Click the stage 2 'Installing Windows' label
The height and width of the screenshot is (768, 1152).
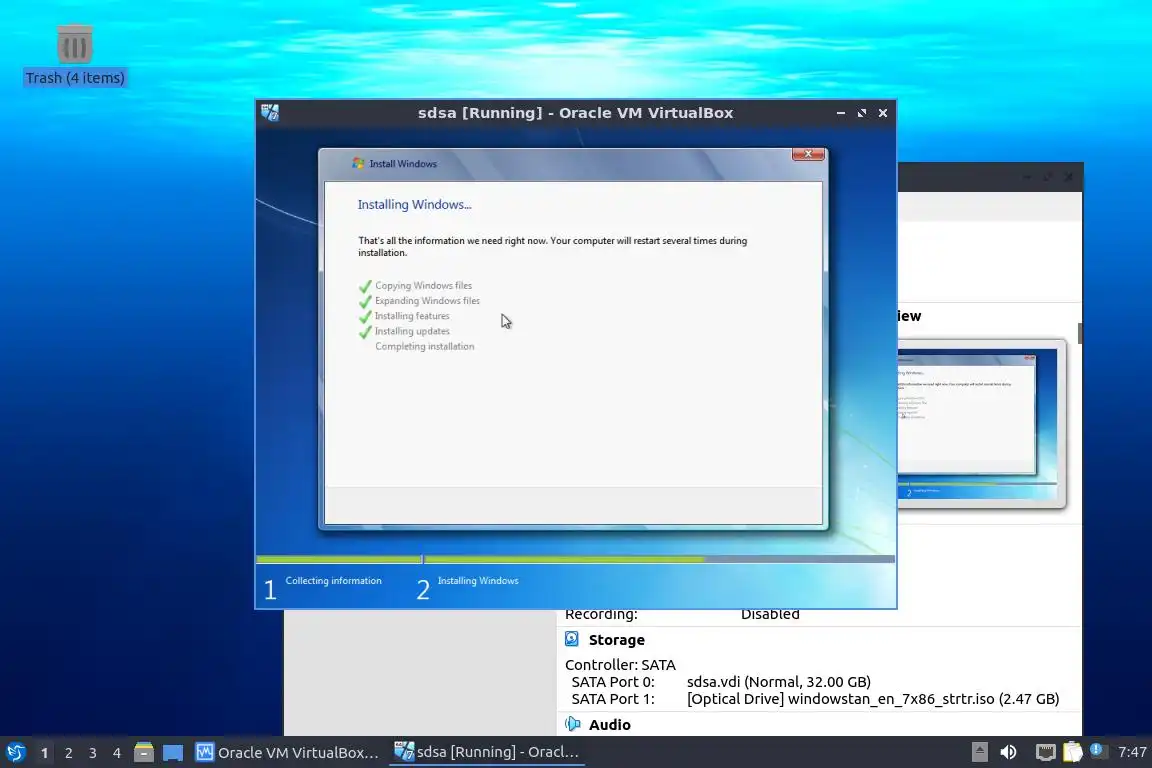(x=478, y=581)
